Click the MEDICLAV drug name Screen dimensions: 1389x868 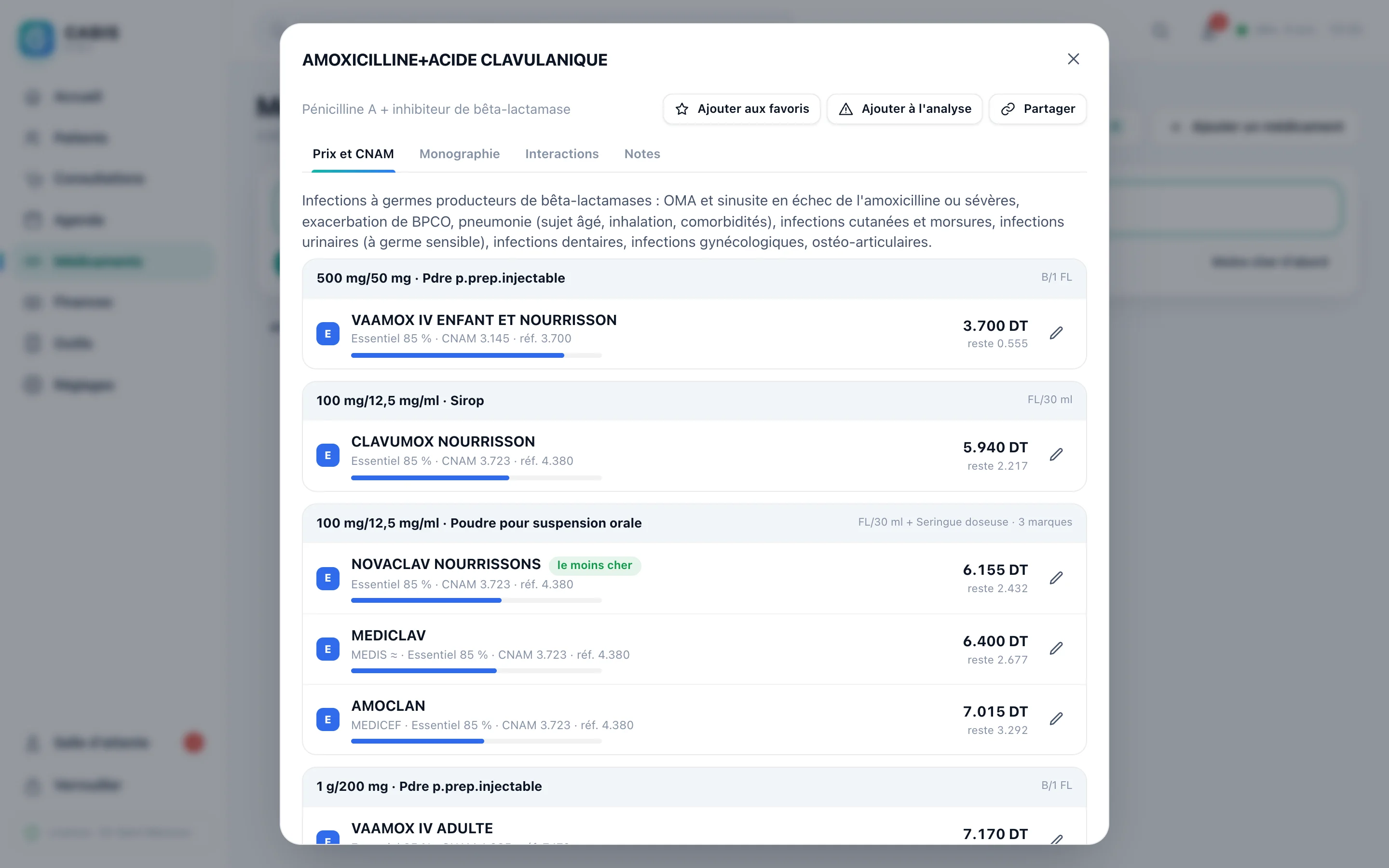(388, 636)
